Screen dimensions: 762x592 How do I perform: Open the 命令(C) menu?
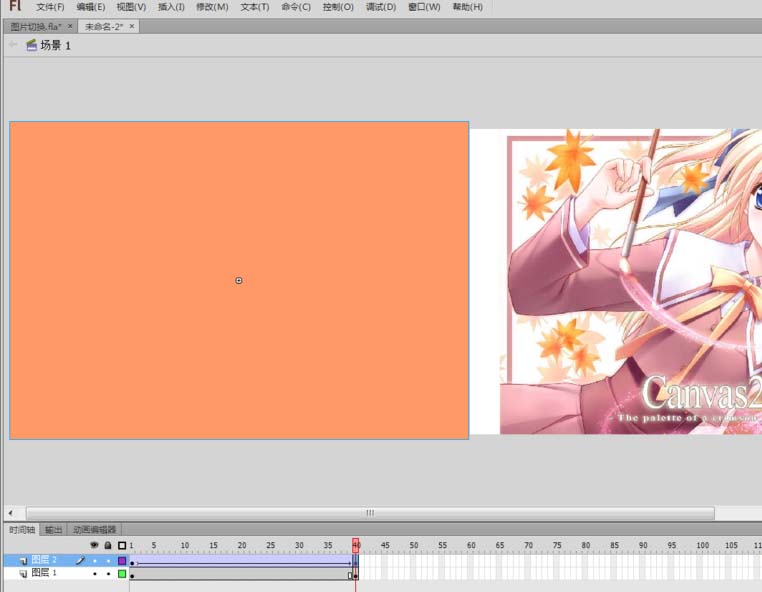coord(296,7)
